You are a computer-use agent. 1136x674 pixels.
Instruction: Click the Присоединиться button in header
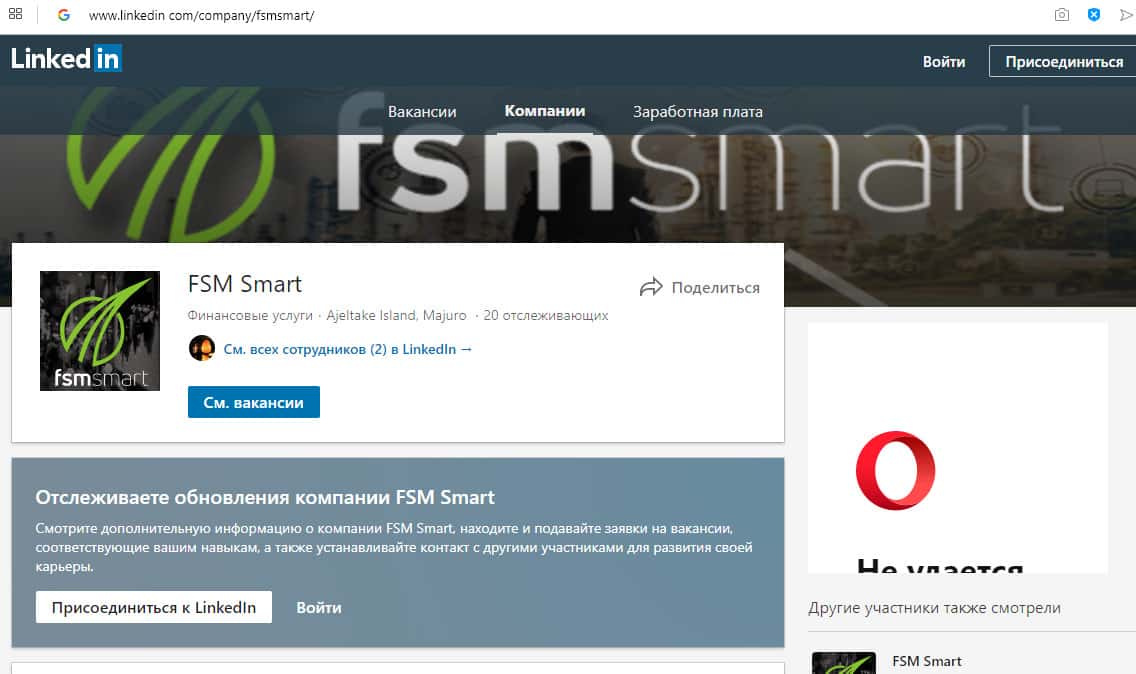(x=1064, y=62)
